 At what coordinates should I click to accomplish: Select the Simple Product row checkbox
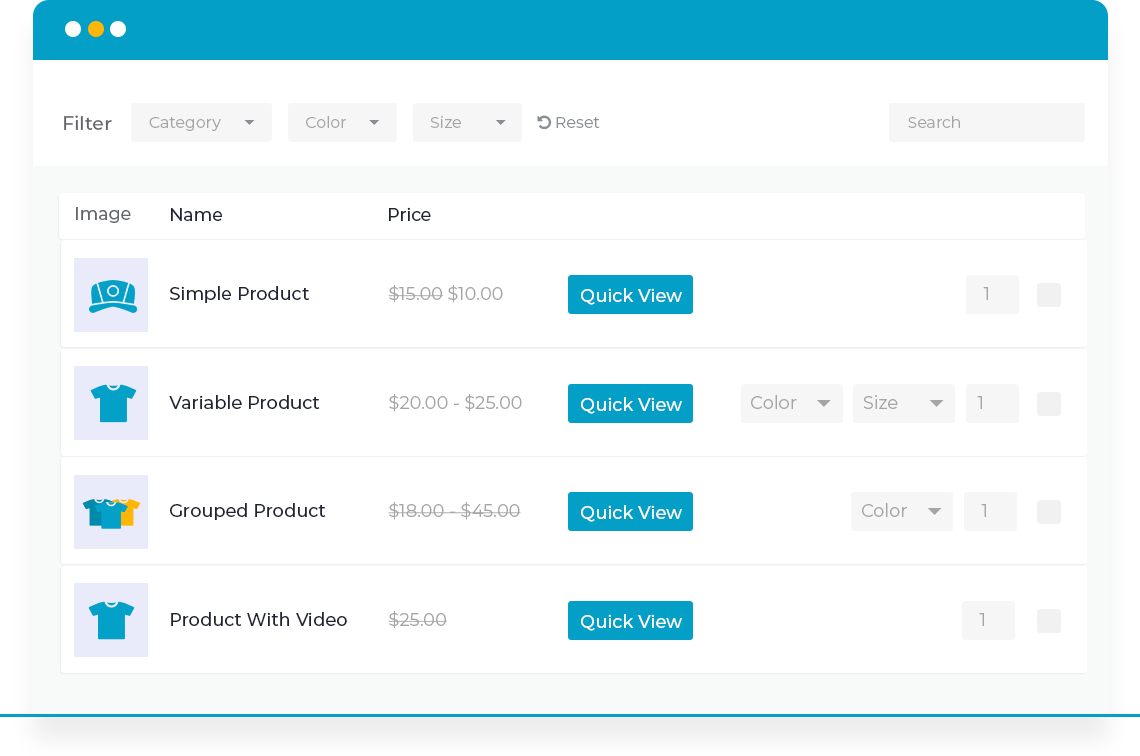(1048, 294)
